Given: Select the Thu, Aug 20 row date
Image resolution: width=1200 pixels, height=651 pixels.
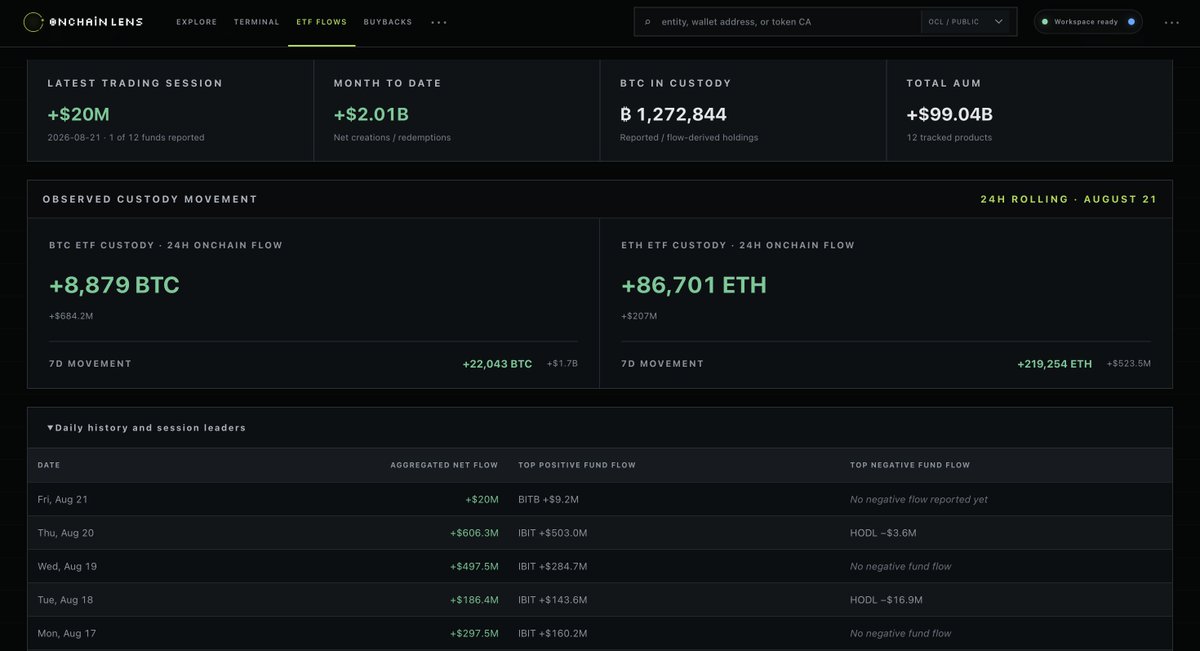Looking at the screenshot, I should click(x=66, y=533).
